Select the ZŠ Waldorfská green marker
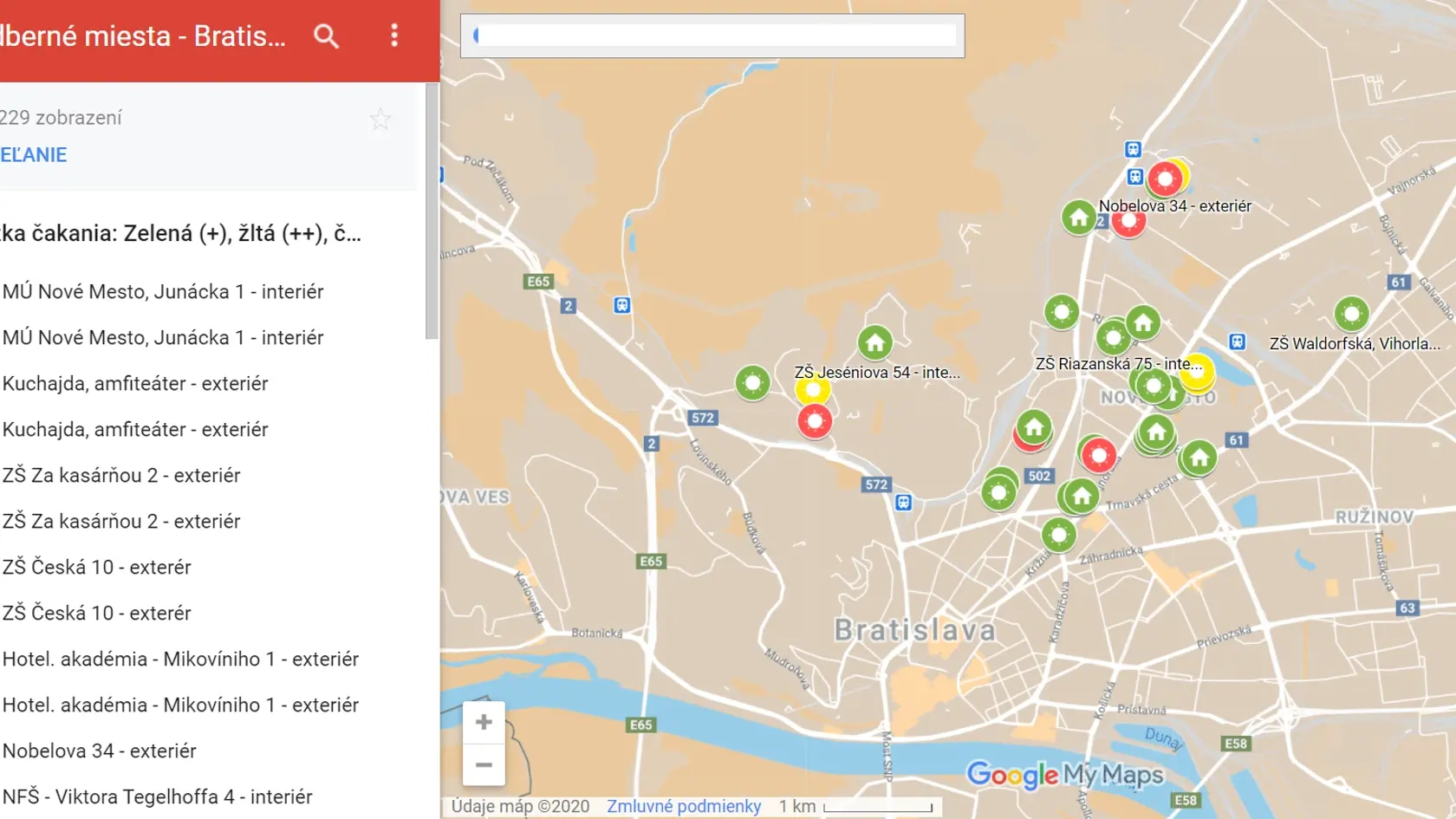Image resolution: width=1456 pixels, height=819 pixels. tap(1351, 314)
